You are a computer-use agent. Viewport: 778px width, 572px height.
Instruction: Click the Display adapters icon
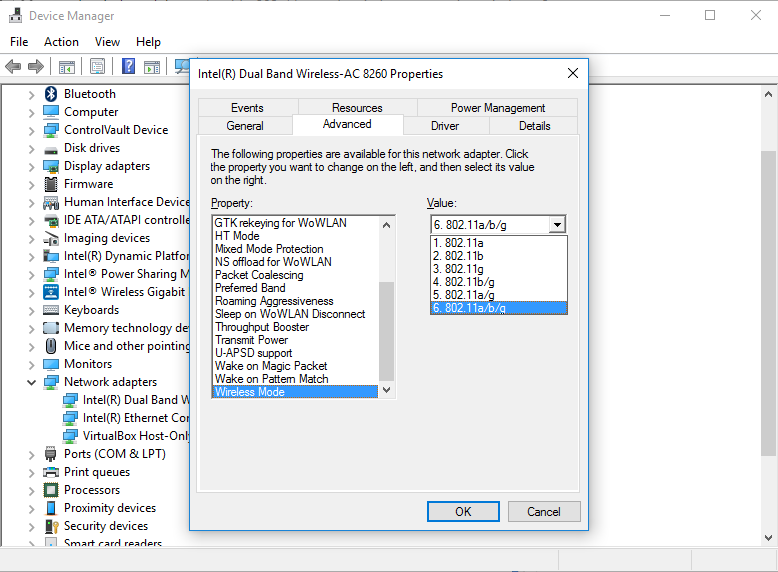[x=51, y=166]
